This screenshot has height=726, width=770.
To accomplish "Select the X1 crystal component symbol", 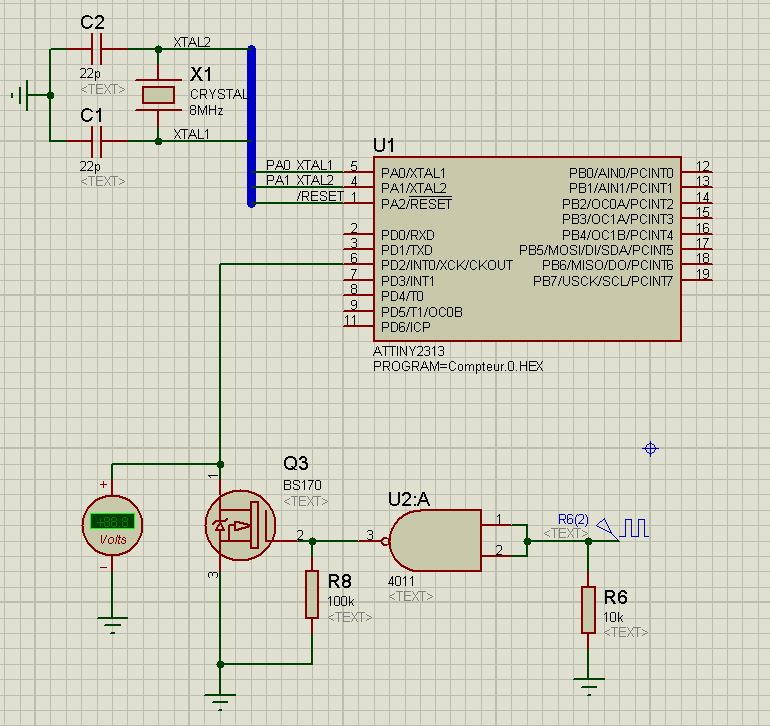I will click(x=158, y=95).
